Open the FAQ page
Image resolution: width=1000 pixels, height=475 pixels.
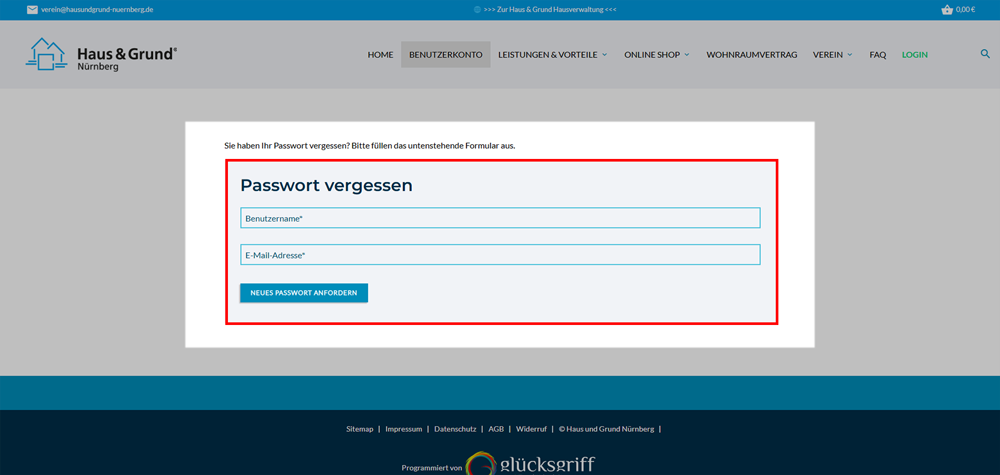point(877,55)
